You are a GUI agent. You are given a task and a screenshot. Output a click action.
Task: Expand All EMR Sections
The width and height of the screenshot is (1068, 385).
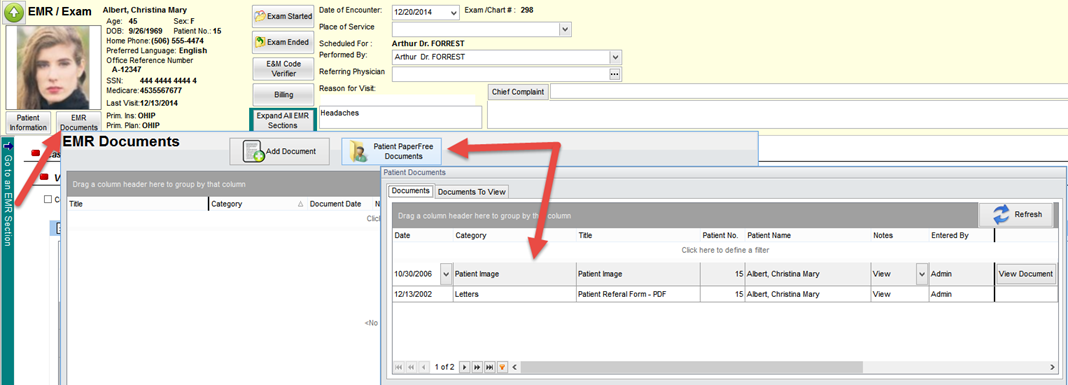tap(283, 121)
